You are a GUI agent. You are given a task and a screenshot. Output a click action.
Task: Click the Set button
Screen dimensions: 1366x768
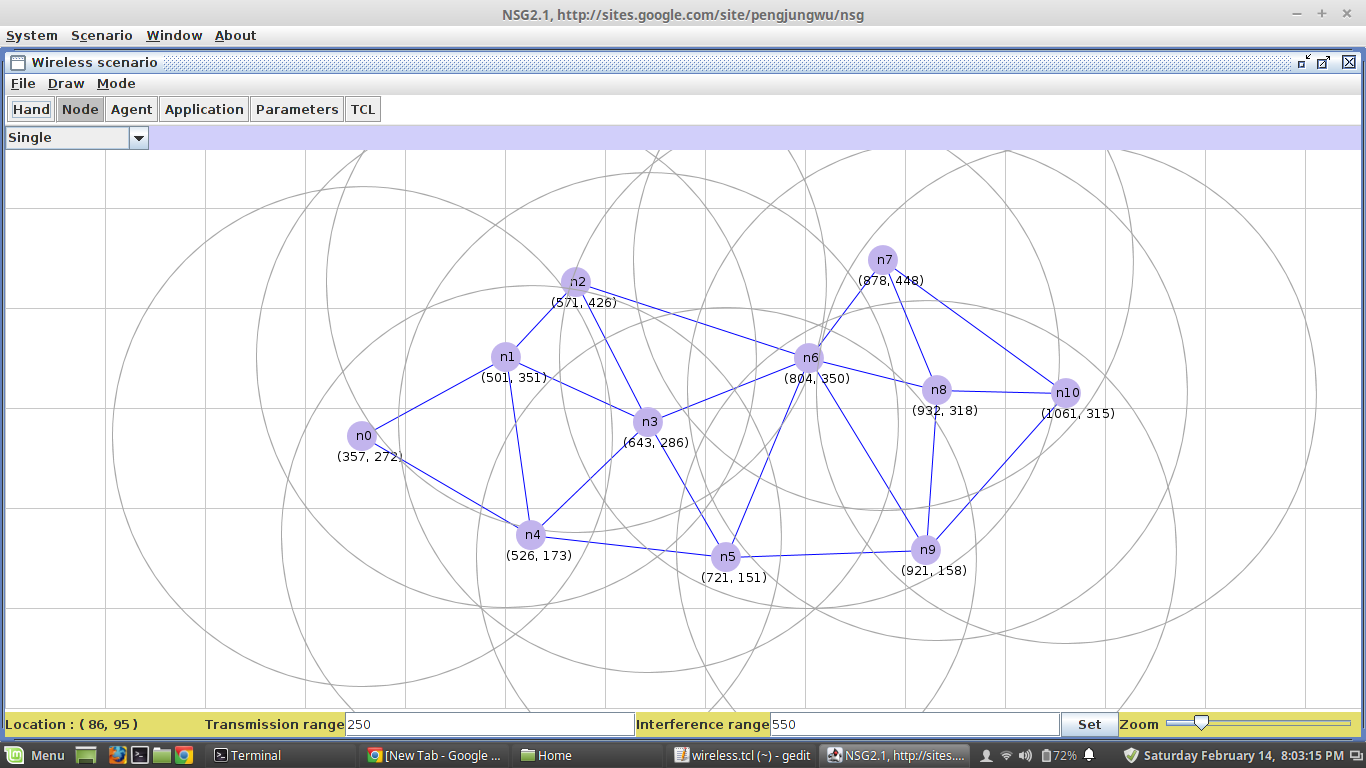click(1089, 724)
